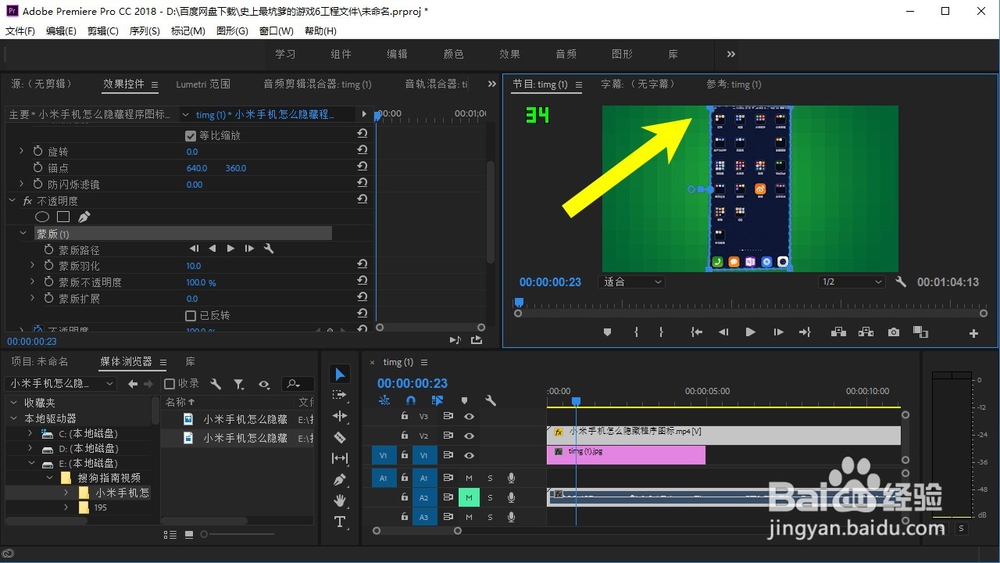Switch to the Color workspace
The height and width of the screenshot is (563, 1000).
click(453, 54)
